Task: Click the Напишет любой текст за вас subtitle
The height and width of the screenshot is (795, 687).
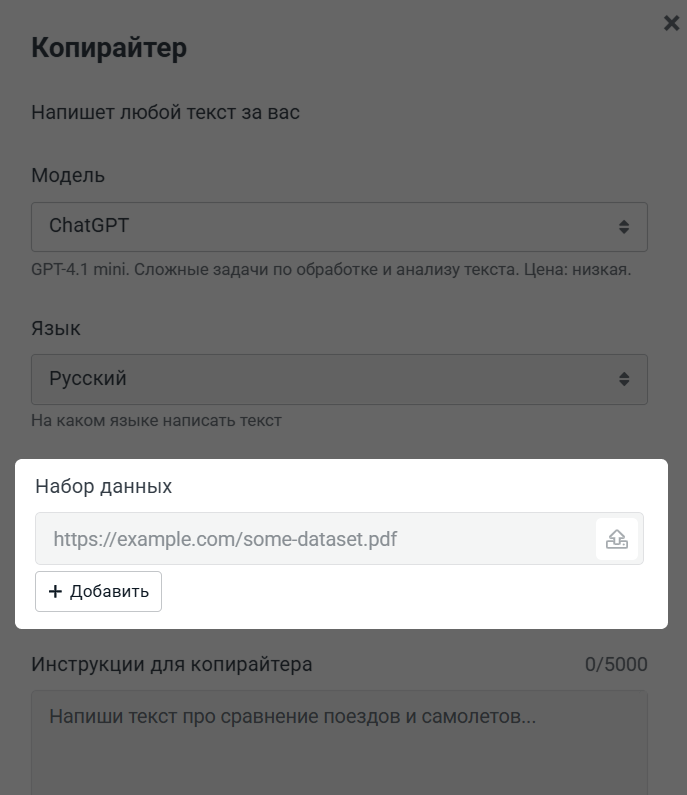Action: 165,112
